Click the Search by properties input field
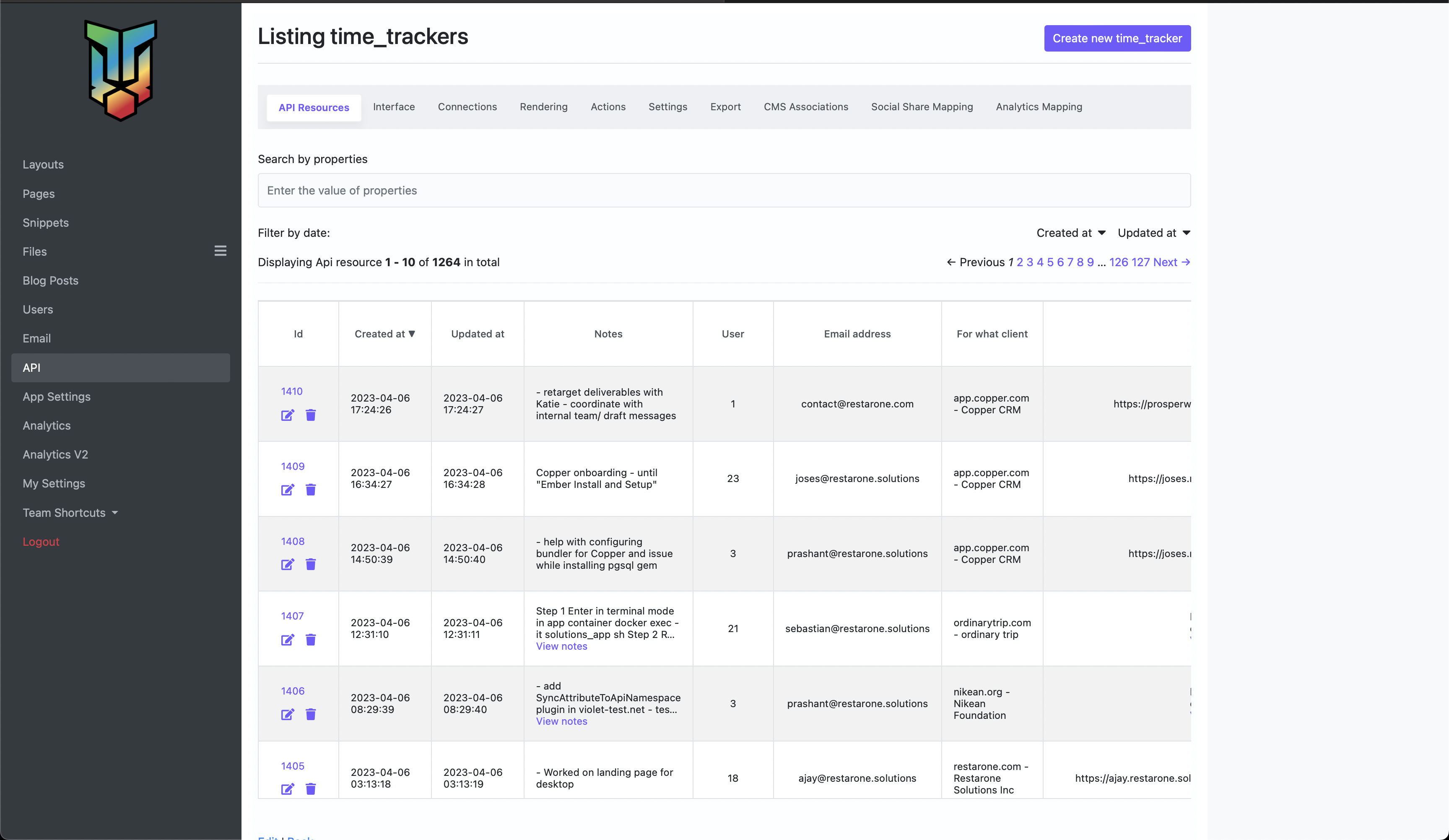This screenshot has width=1449, height=840. click(x=724, y=190)
